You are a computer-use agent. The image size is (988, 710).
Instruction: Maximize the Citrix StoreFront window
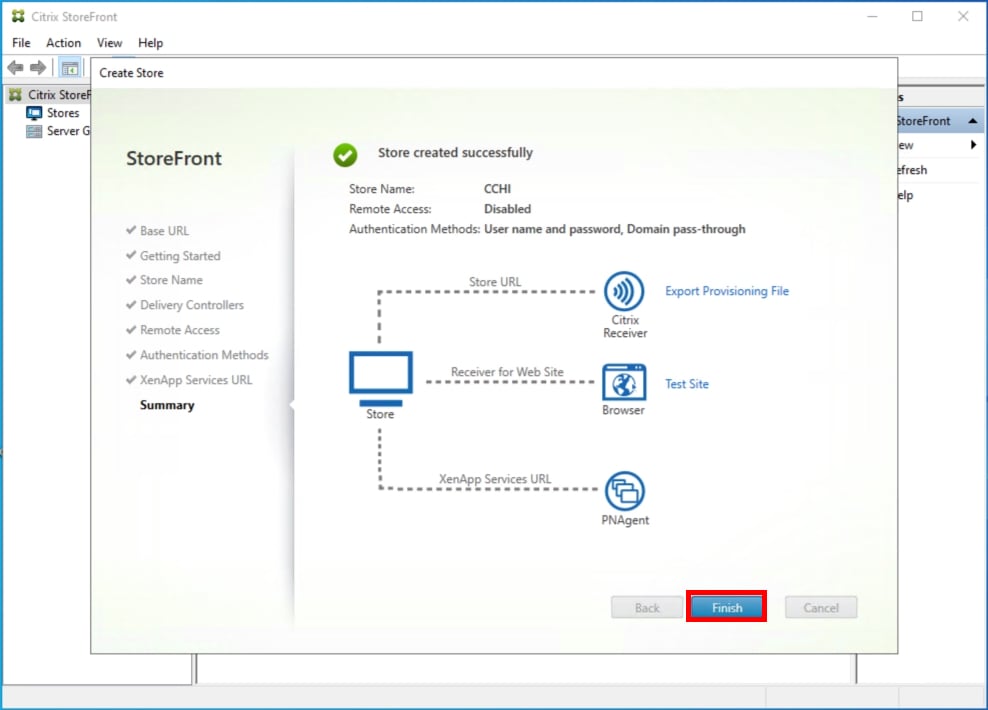tap(917, 16)
